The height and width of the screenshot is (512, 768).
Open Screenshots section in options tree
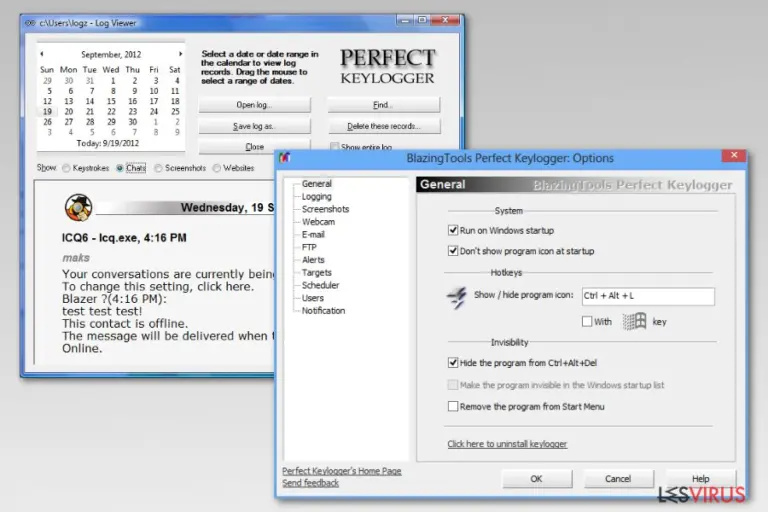click(325, 209)
